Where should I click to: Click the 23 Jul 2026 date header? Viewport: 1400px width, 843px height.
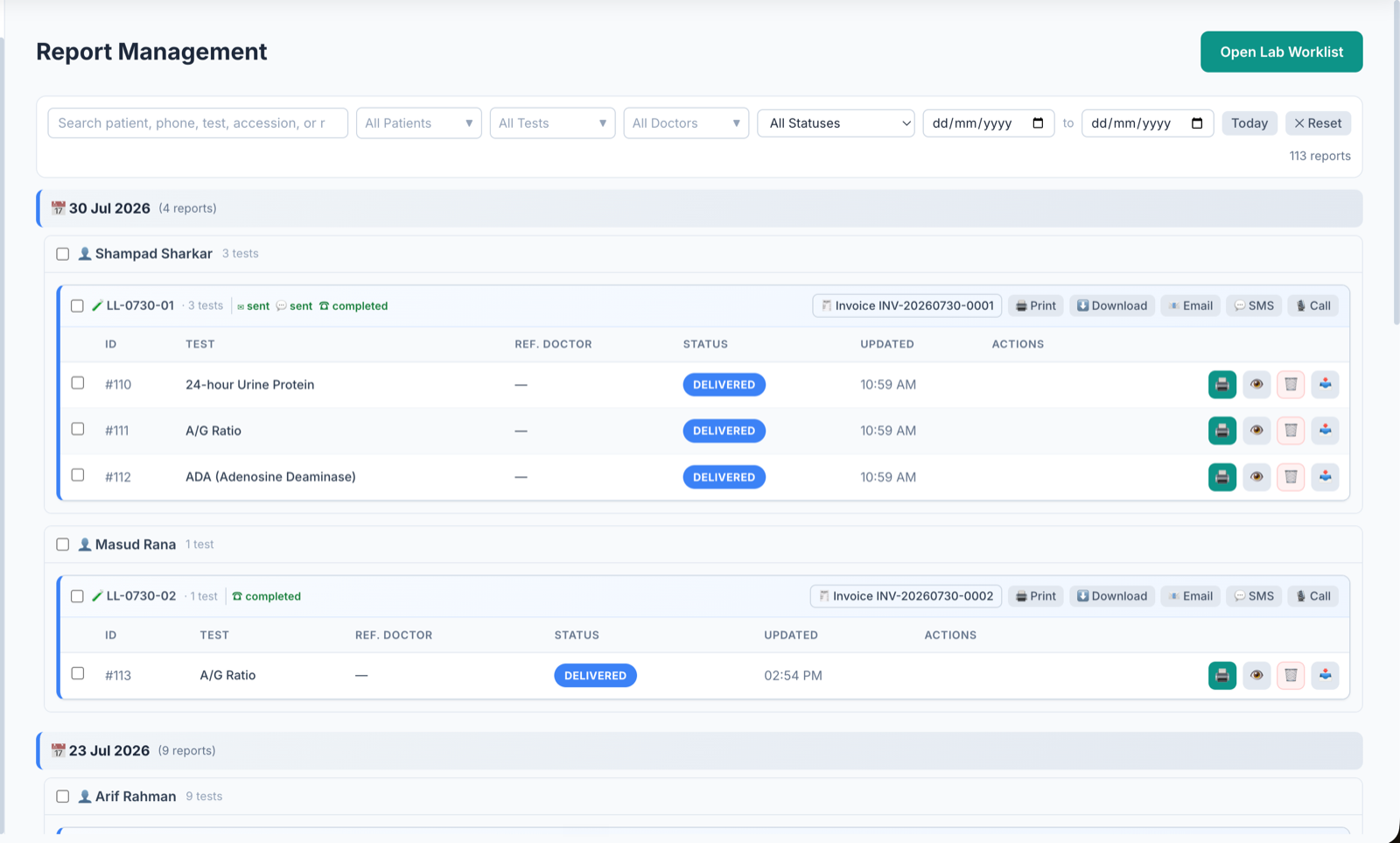click(x=700, y=751)
